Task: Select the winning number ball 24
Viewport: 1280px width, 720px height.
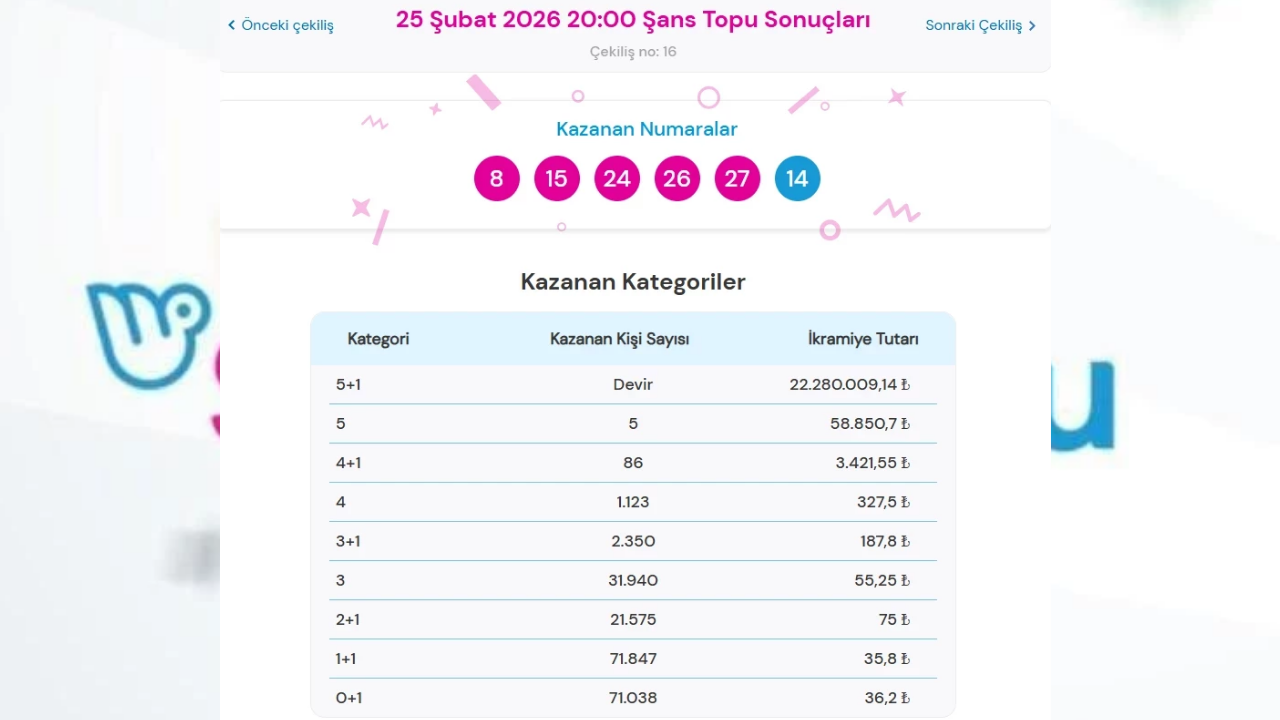Action: click(616, 178)
